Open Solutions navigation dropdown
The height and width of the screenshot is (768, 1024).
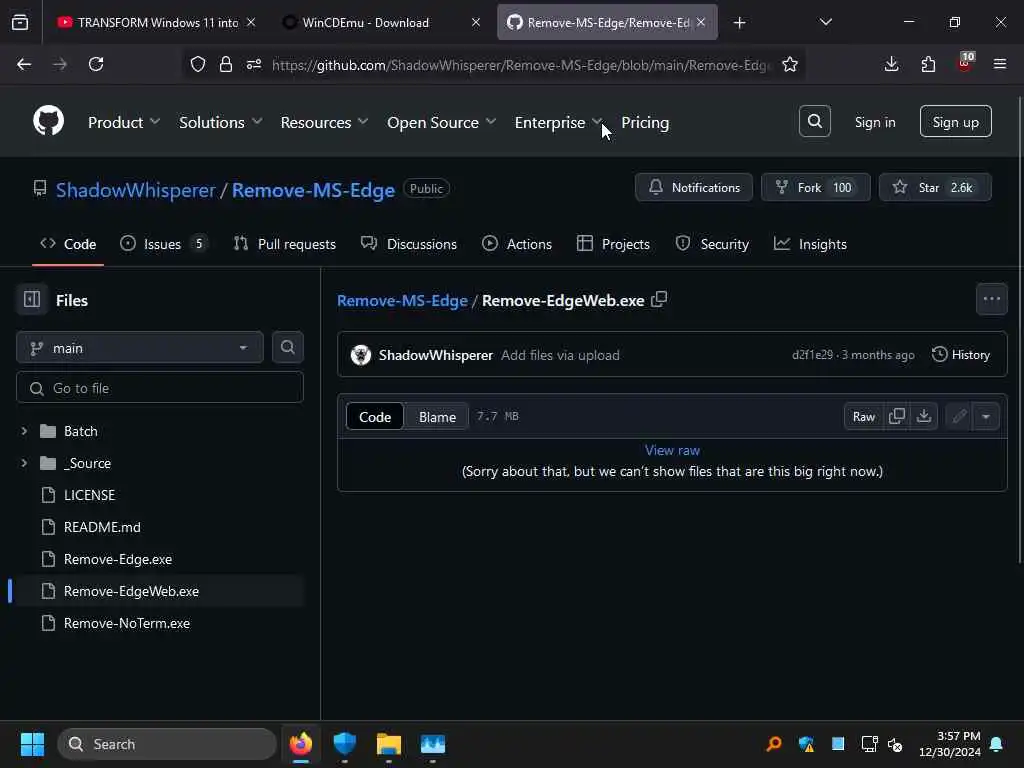[x=221, y=122]
